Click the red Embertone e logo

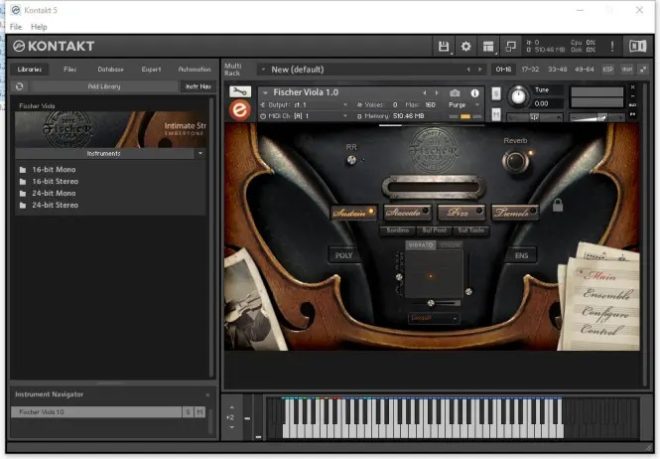click(x=240, y=110)
